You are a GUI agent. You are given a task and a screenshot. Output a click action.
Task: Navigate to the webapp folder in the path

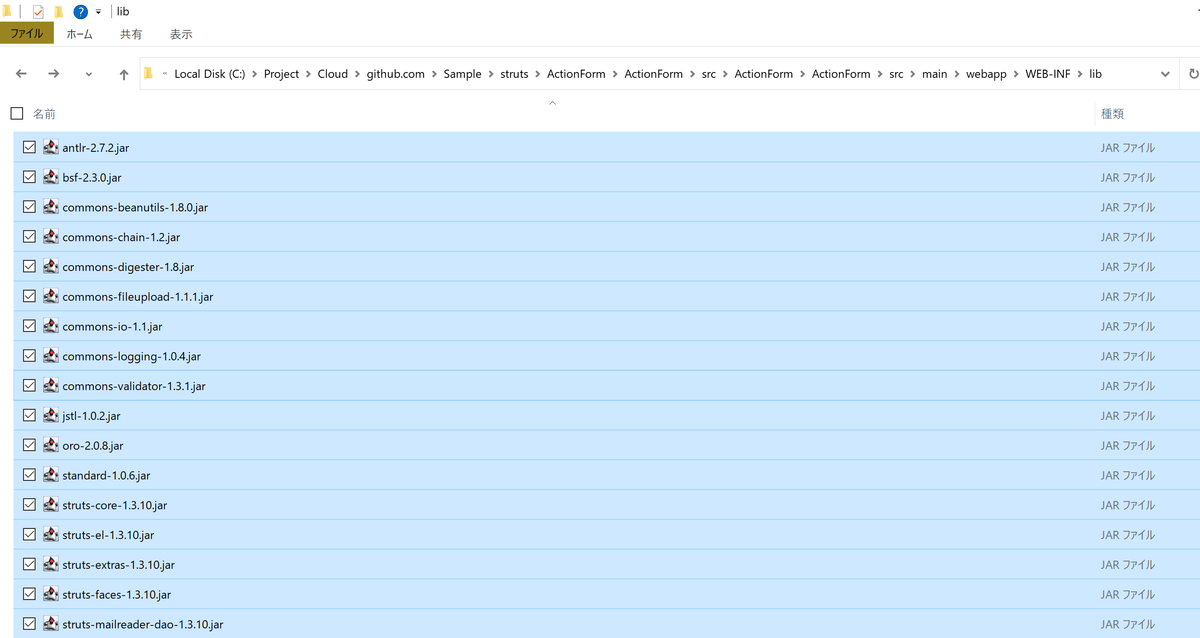[986, 74]
